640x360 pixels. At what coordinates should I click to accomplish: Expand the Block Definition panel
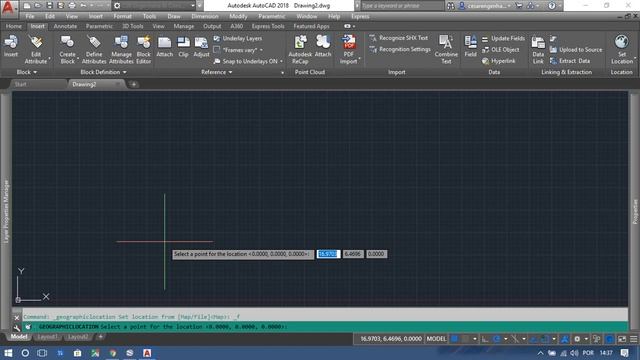(103, 72)
